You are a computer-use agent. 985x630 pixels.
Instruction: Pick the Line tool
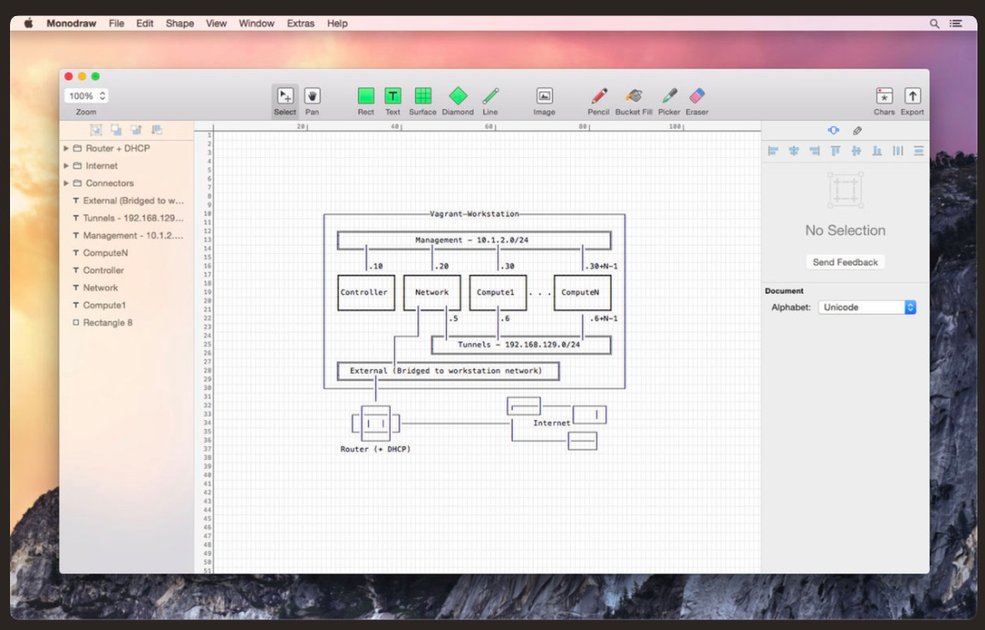(x=490, y=97)
